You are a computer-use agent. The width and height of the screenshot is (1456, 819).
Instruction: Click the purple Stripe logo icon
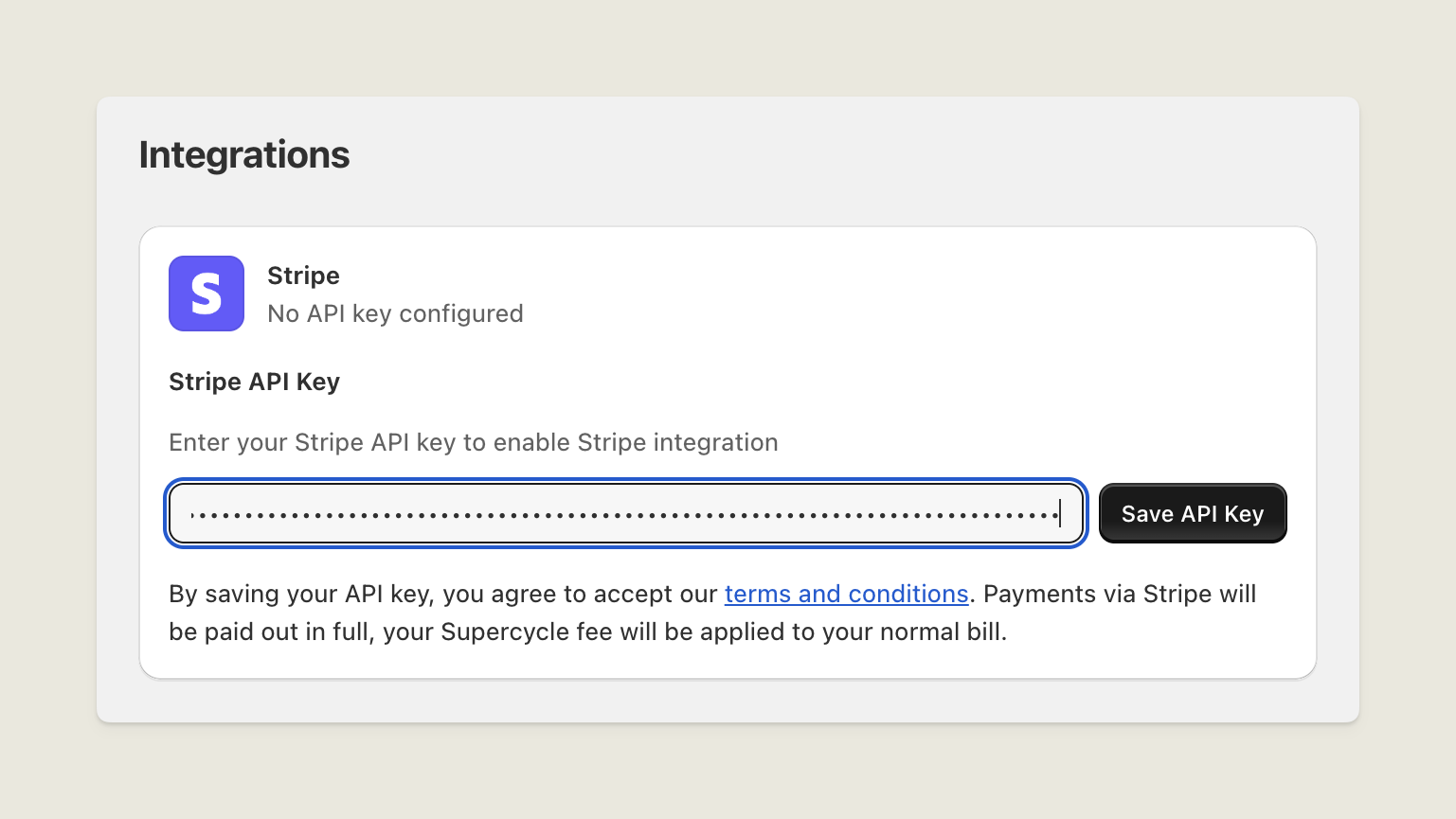tap(207, 294)
